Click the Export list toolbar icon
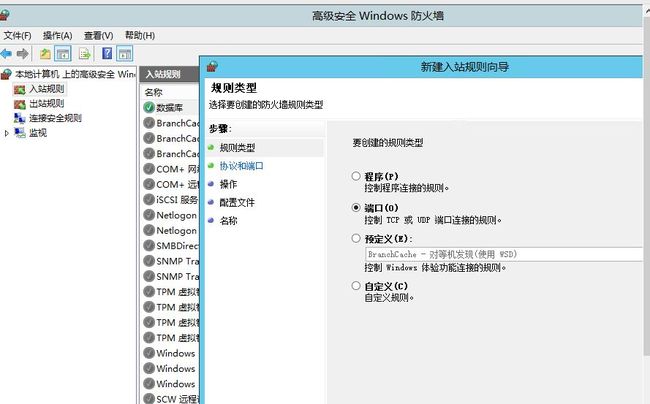The width and height of the screenshot is (650, 404). tap(85, 53)
